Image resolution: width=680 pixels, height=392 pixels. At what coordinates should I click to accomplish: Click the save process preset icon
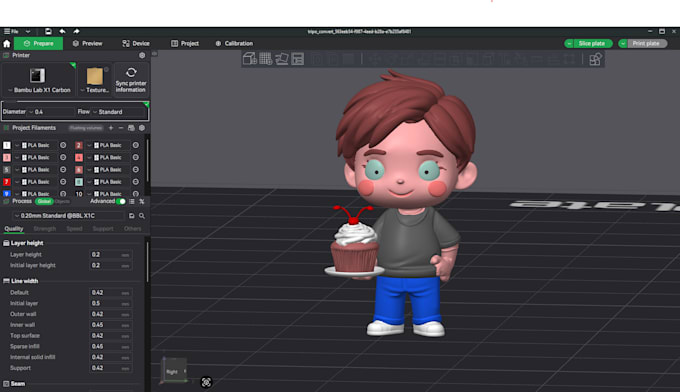132,216
